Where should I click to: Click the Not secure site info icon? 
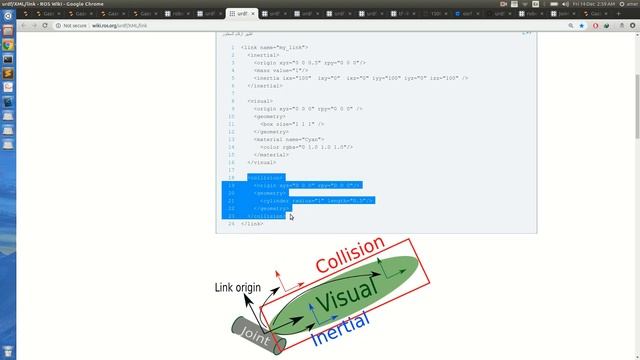(x=58, y=25)
